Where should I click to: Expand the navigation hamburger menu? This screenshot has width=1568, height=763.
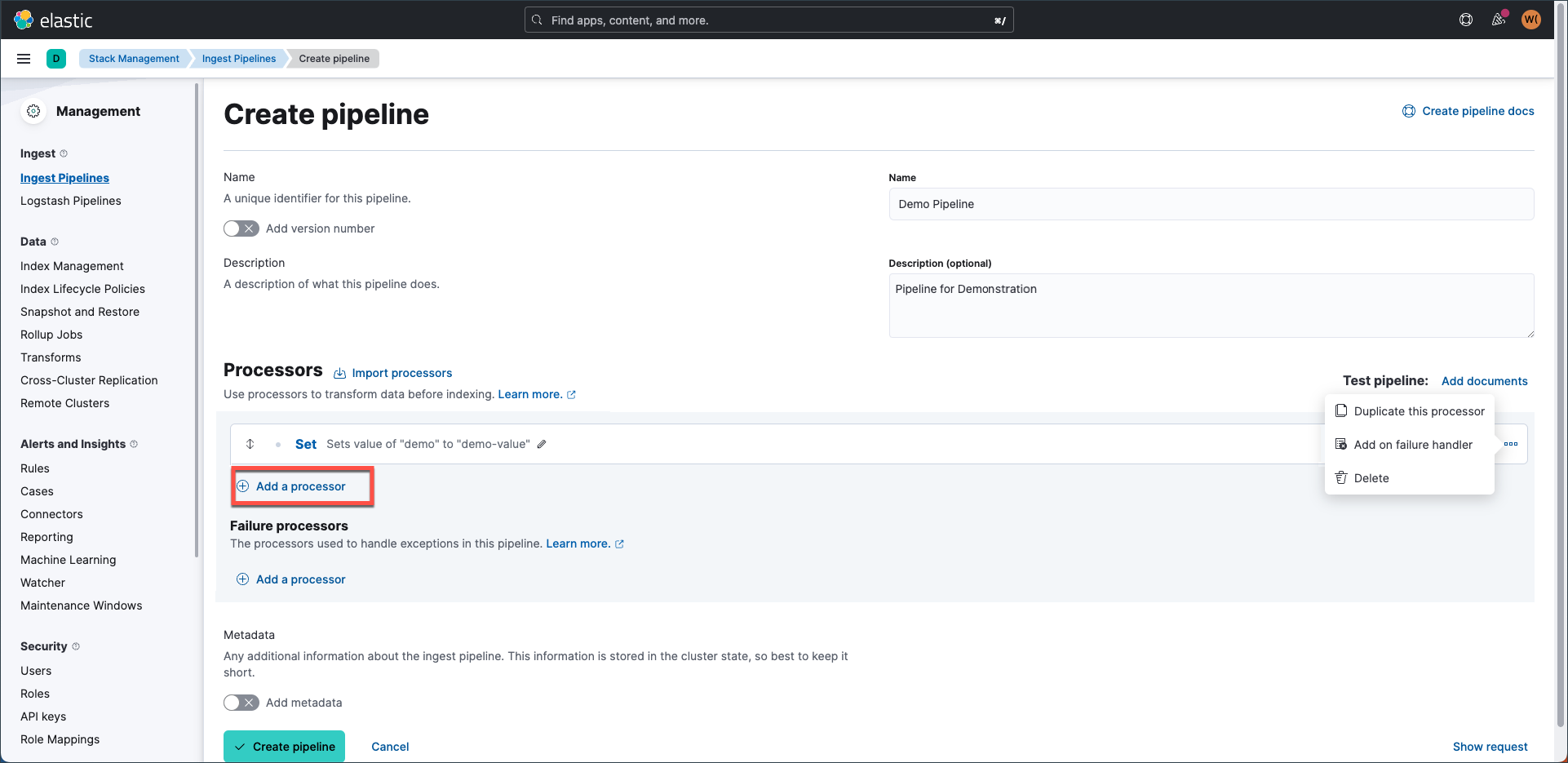23,58
